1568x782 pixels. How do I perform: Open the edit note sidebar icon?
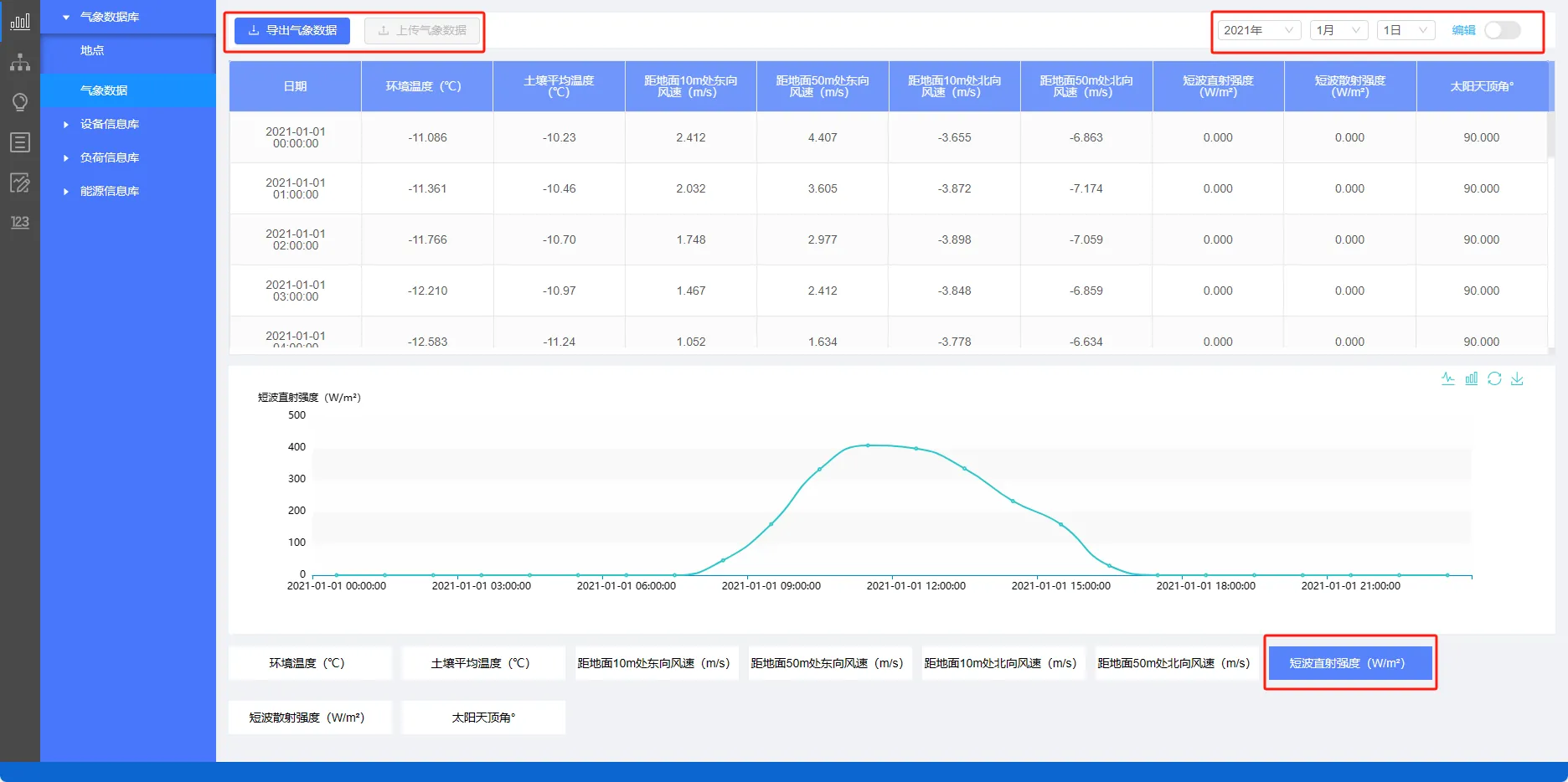[20, 183]
